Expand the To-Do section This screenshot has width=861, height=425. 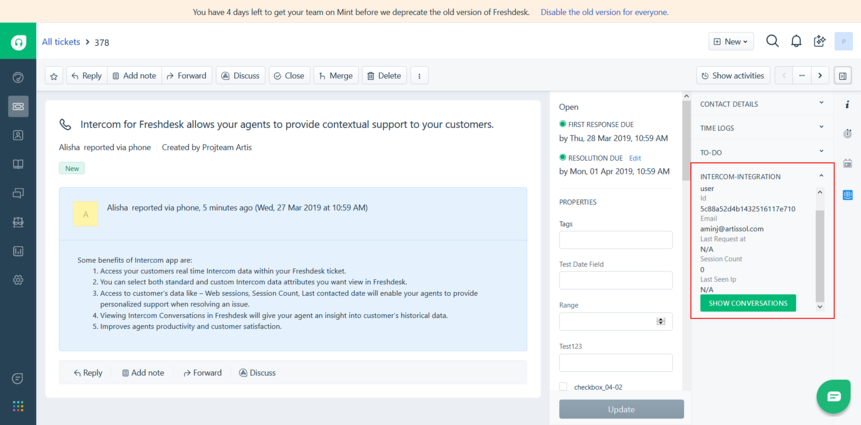pos(762,152)
